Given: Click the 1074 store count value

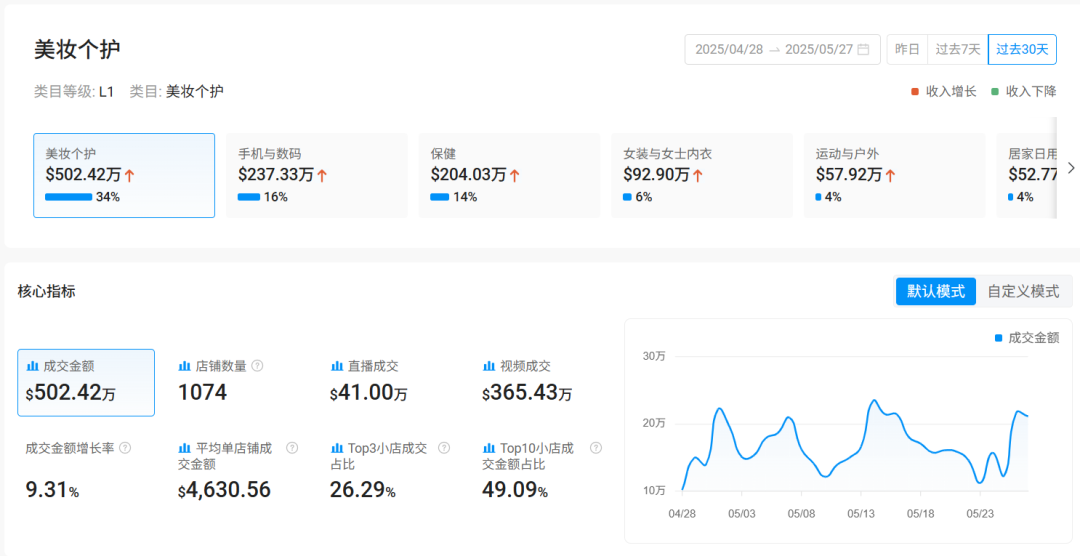Looking at the screenshot, I should (x=202, y=393).
